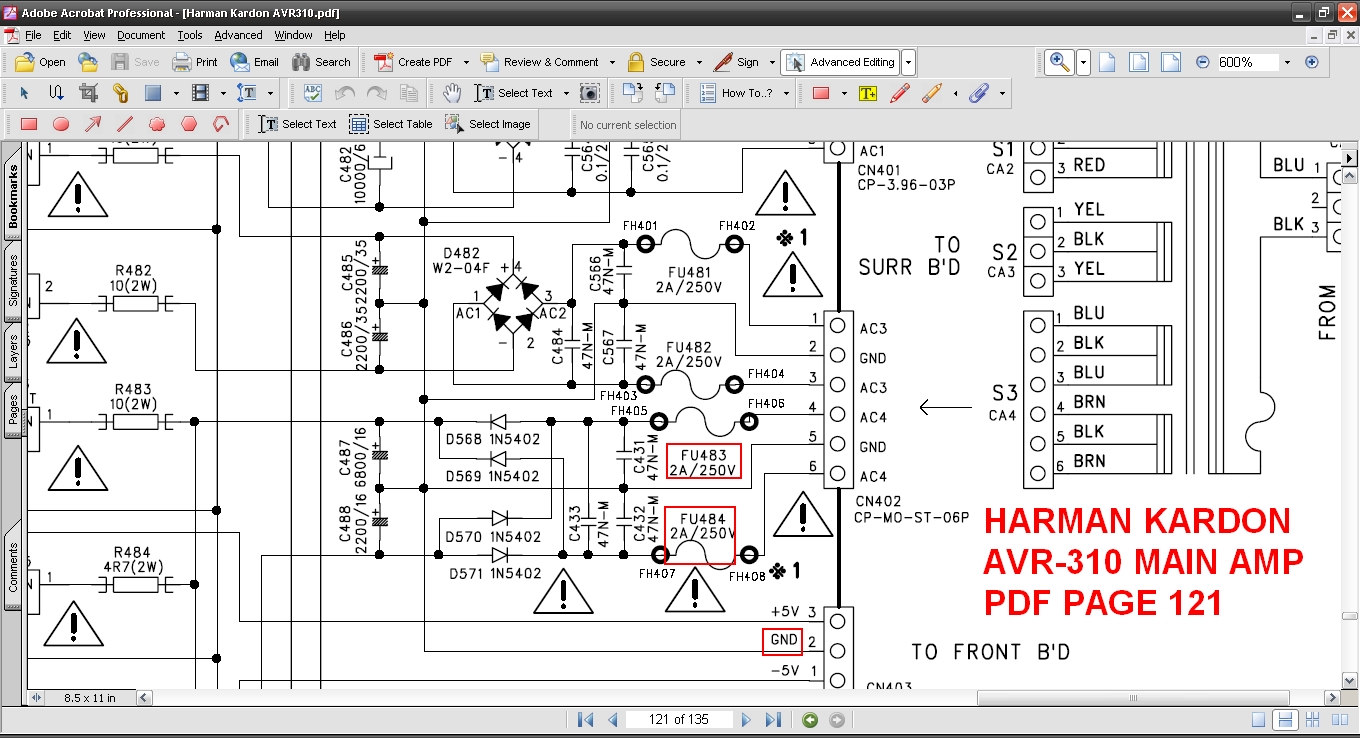The height and width of the screenshot is (738, 1360).
Task: Enable Single Page layout view
Action: pyautogui.click(x=1259, y=720)
